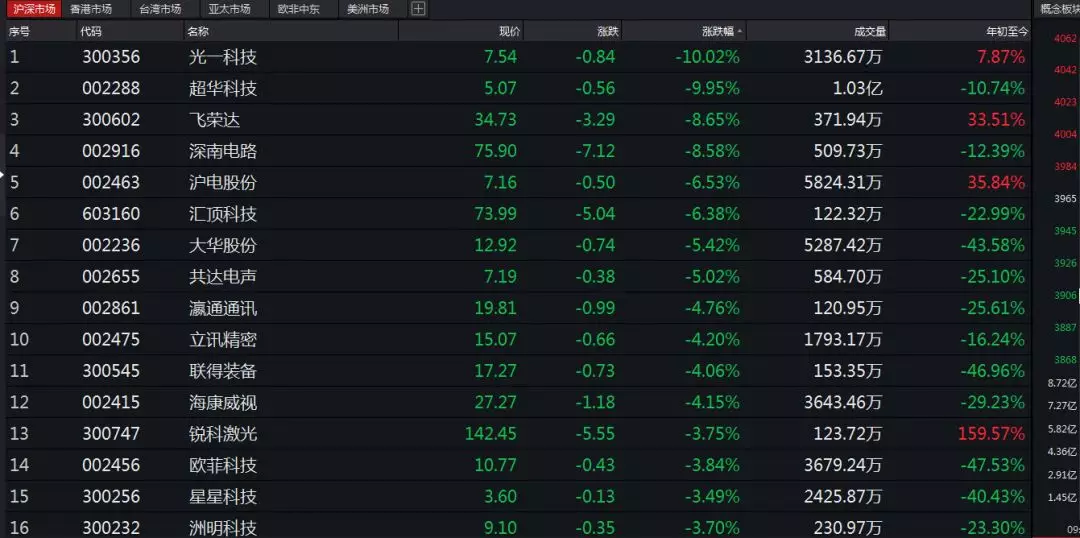The height and width of the screenshot is (538, 1080).
Task: Click the -47.53% year-to-date value
Action: click(993, 466)
